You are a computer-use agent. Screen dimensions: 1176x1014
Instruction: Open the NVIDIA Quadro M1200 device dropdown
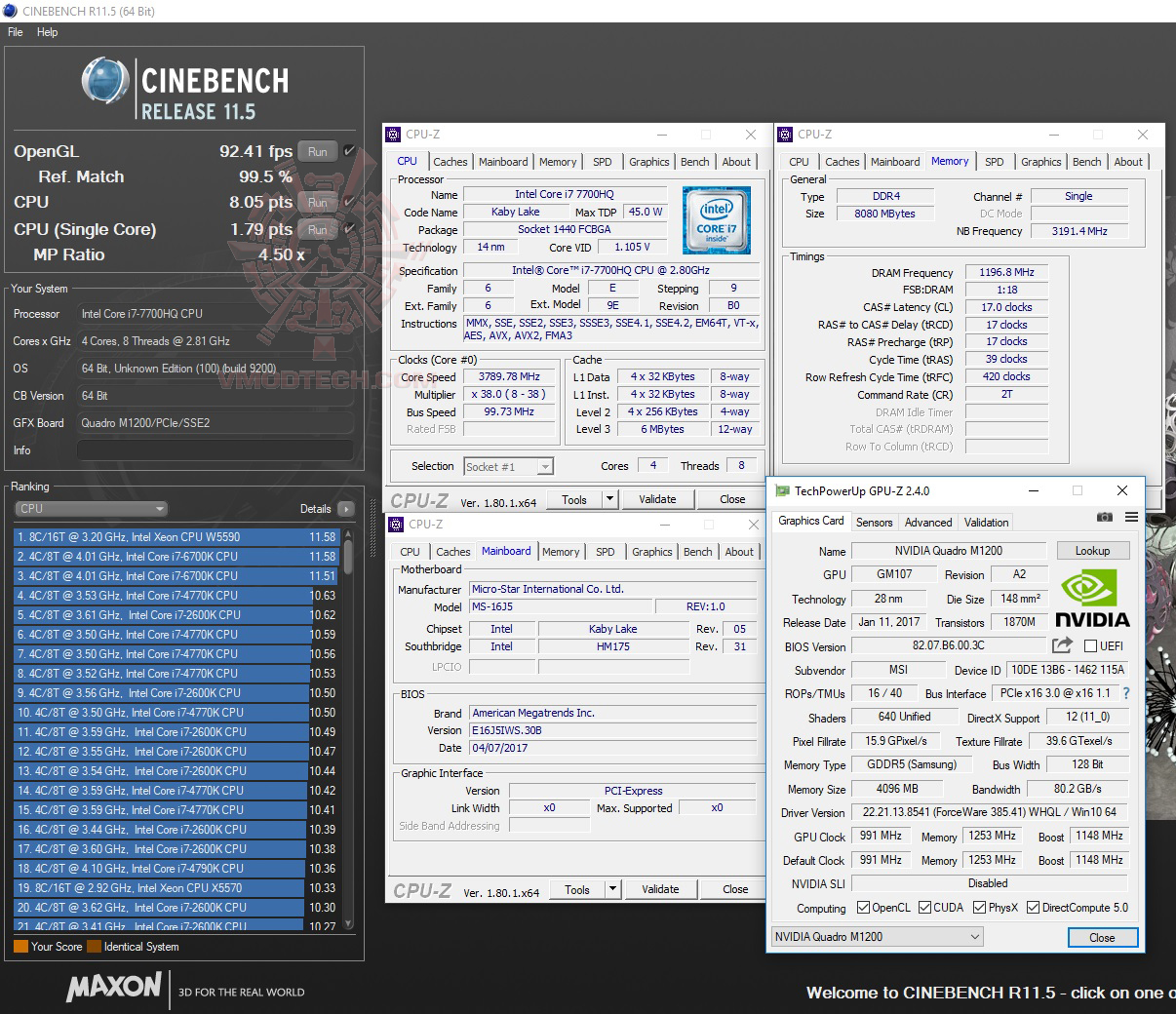[972, 936]
